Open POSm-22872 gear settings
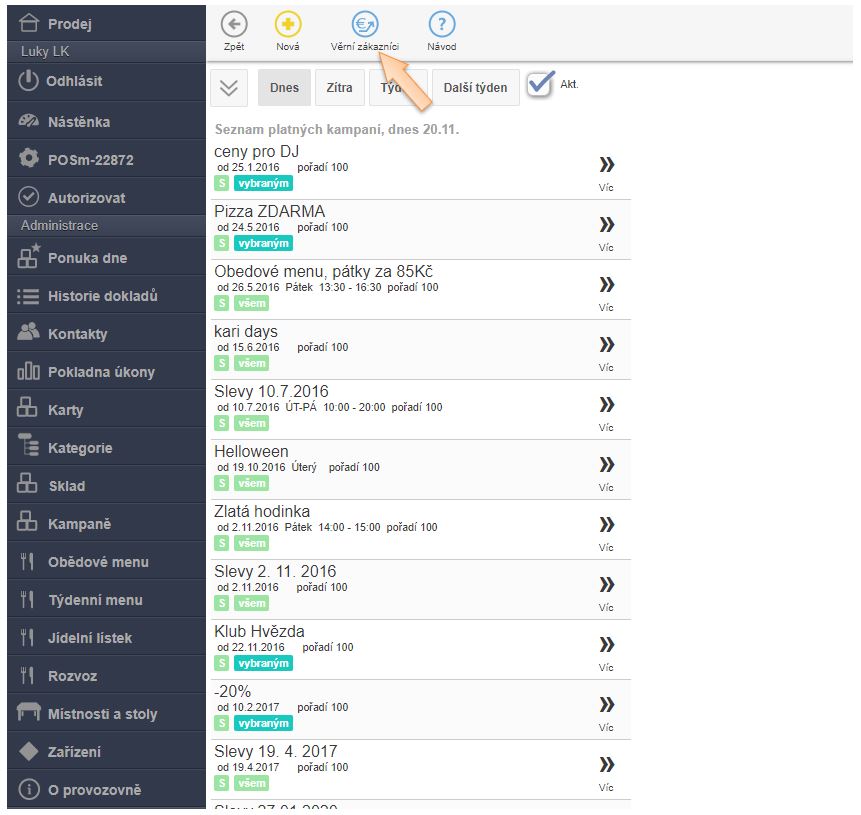 click(x=29, y=159)
